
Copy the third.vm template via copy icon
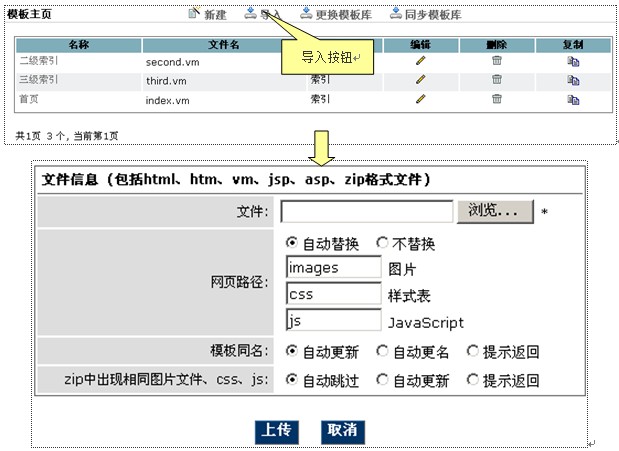tap(573, 80)
